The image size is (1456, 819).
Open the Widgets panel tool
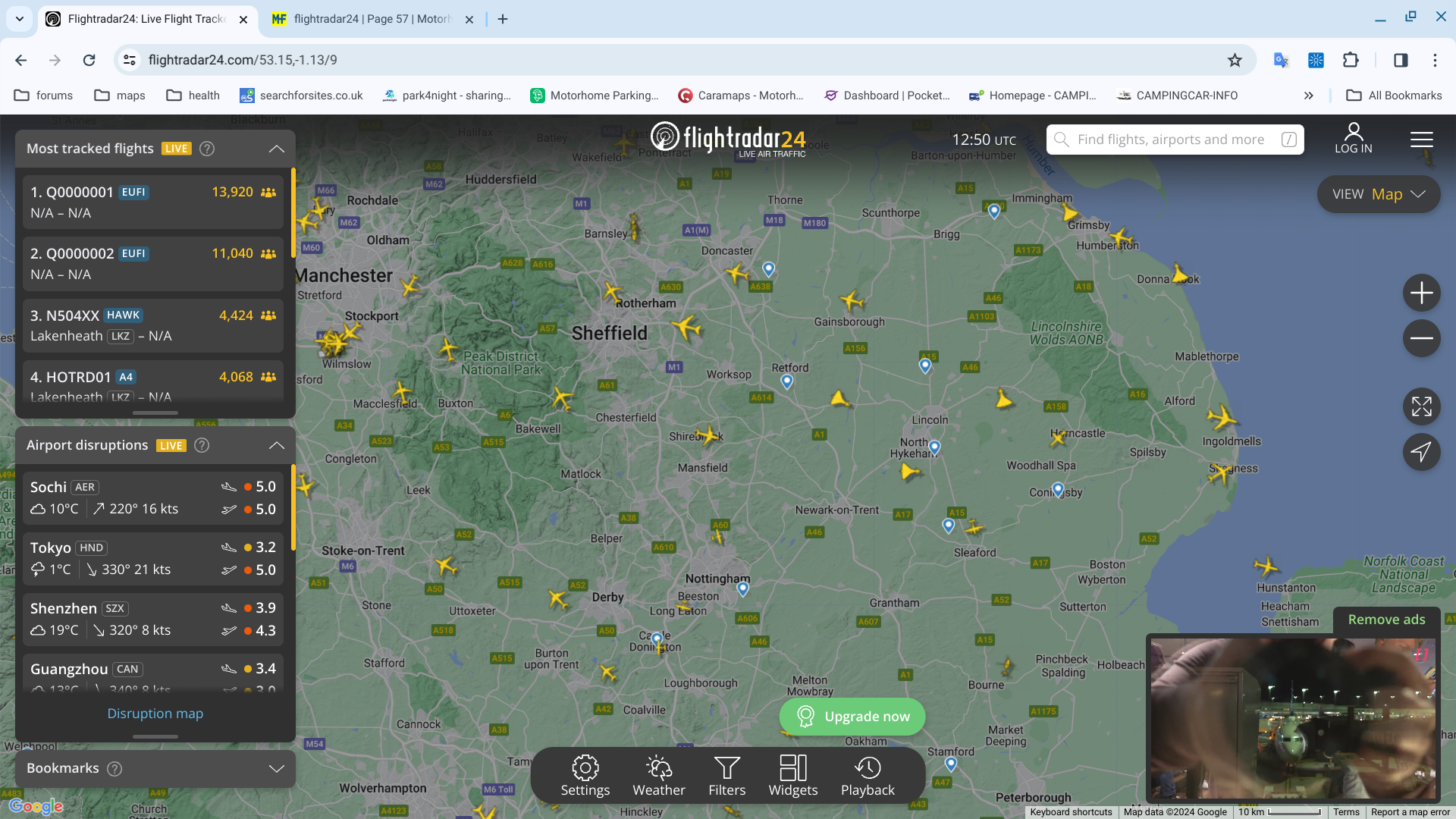(x=792, y=776)
